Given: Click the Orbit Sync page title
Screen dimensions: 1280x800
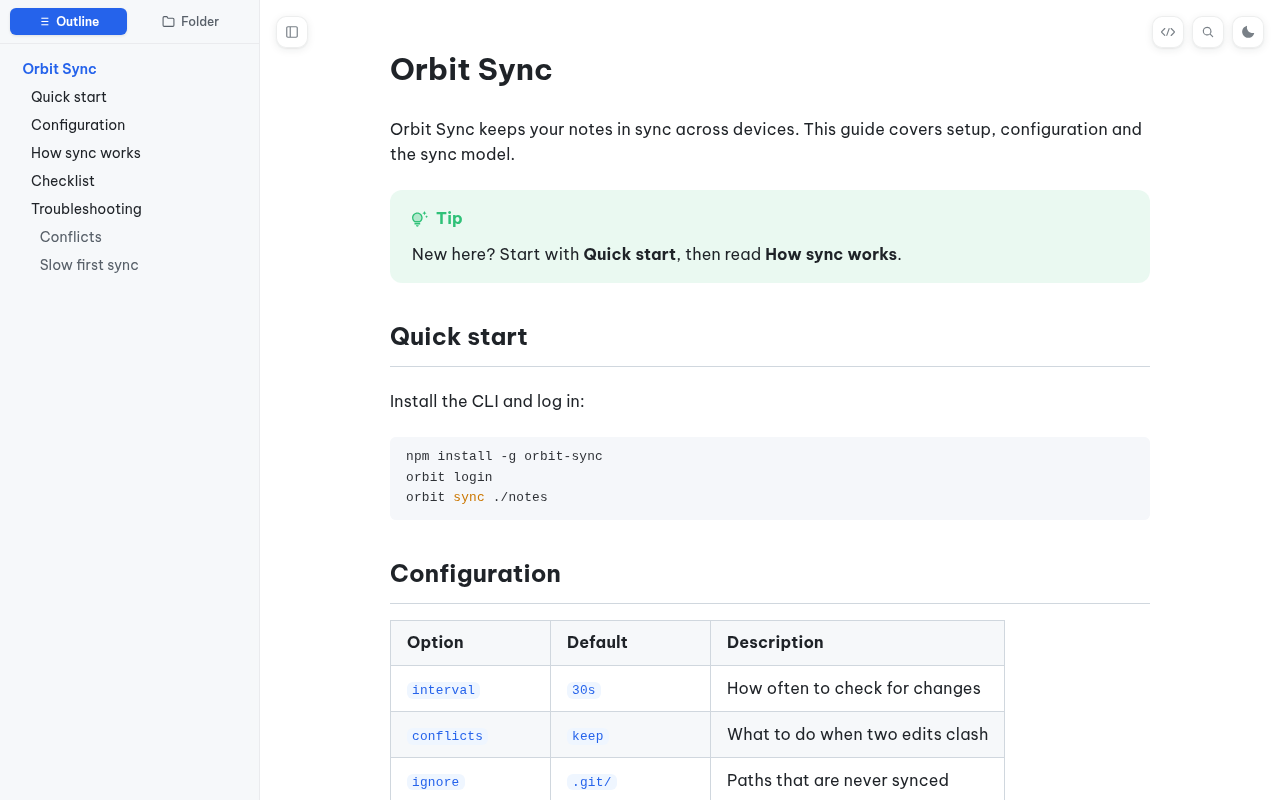Looking at the screenshot, I should click(471, 69).
